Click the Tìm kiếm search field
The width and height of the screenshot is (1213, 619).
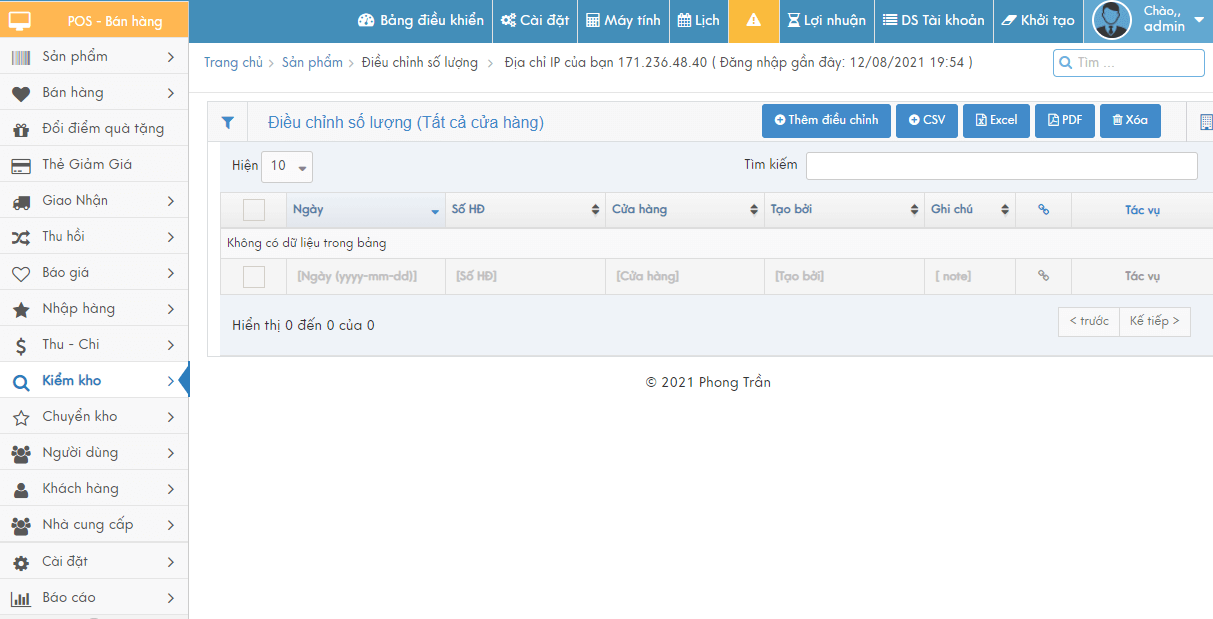tap(1001, 166)
